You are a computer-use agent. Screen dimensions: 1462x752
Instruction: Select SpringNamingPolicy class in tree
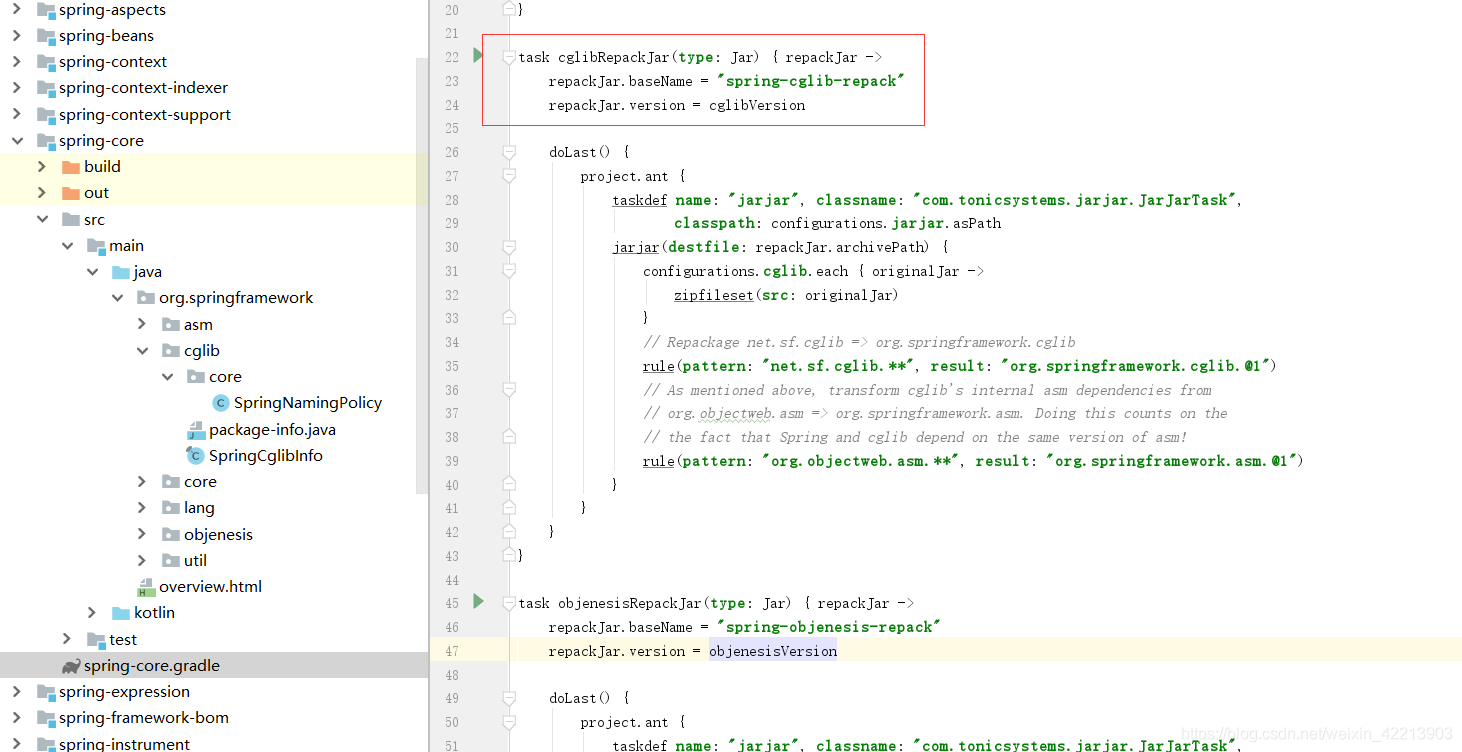pos(308,403)
